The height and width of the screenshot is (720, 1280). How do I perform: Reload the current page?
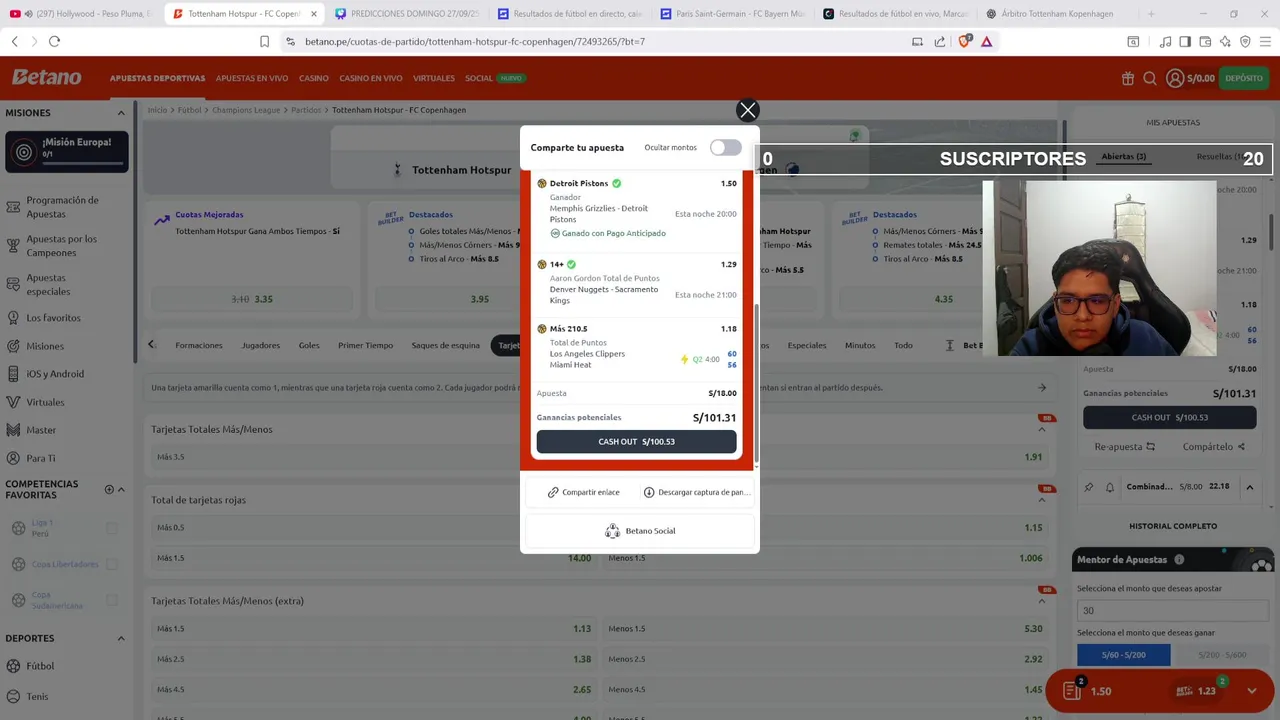[x=54, y=41]
